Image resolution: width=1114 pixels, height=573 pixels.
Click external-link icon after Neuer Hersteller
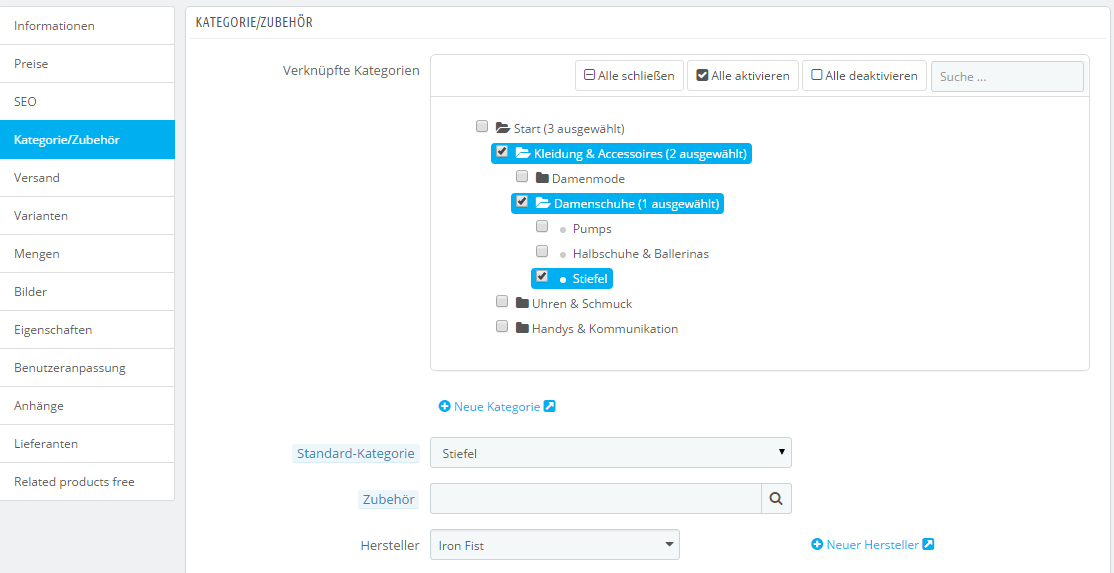928,545
